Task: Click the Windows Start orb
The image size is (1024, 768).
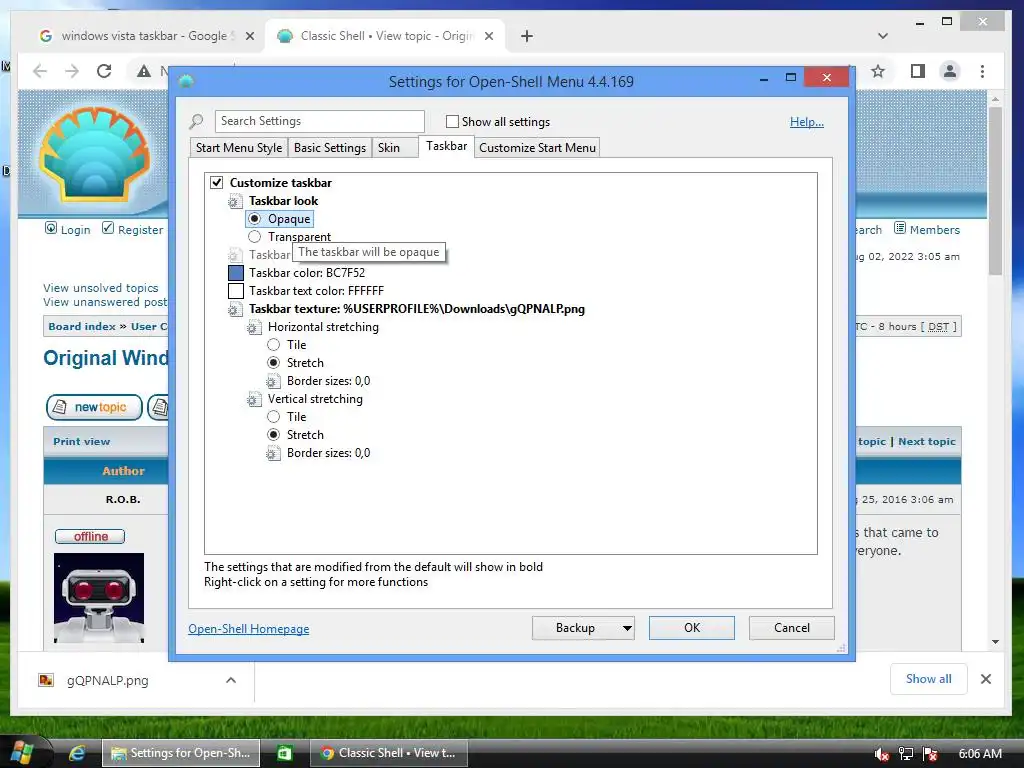Action: click(x=24, y=752)
